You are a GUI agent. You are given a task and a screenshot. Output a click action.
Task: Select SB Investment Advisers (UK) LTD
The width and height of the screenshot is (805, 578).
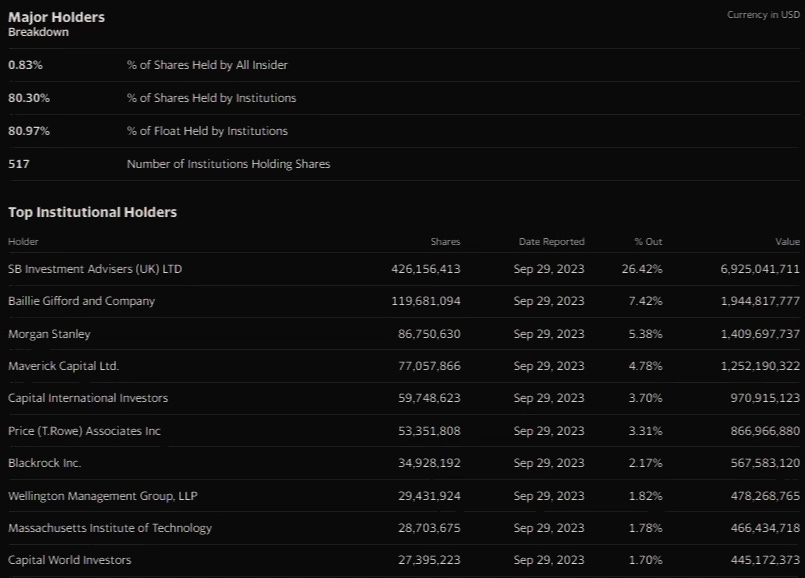tap(95, 269)
